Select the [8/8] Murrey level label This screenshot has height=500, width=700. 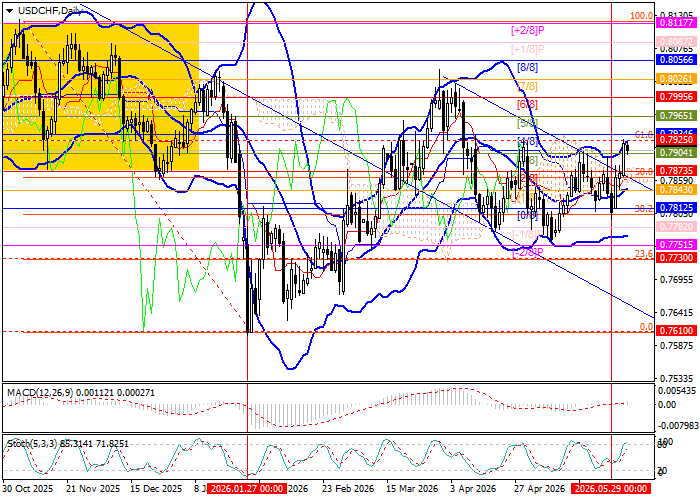coord(527,67)
